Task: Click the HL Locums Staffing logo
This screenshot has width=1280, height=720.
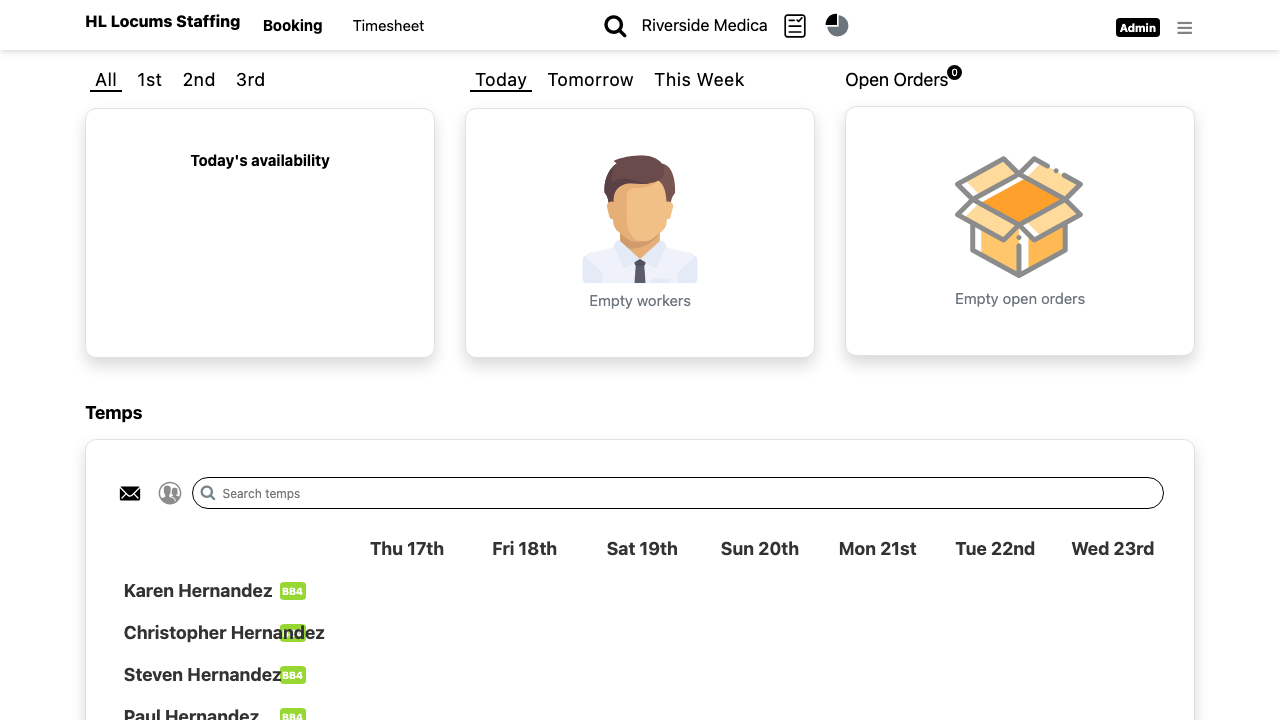Action: coord(163,21)
